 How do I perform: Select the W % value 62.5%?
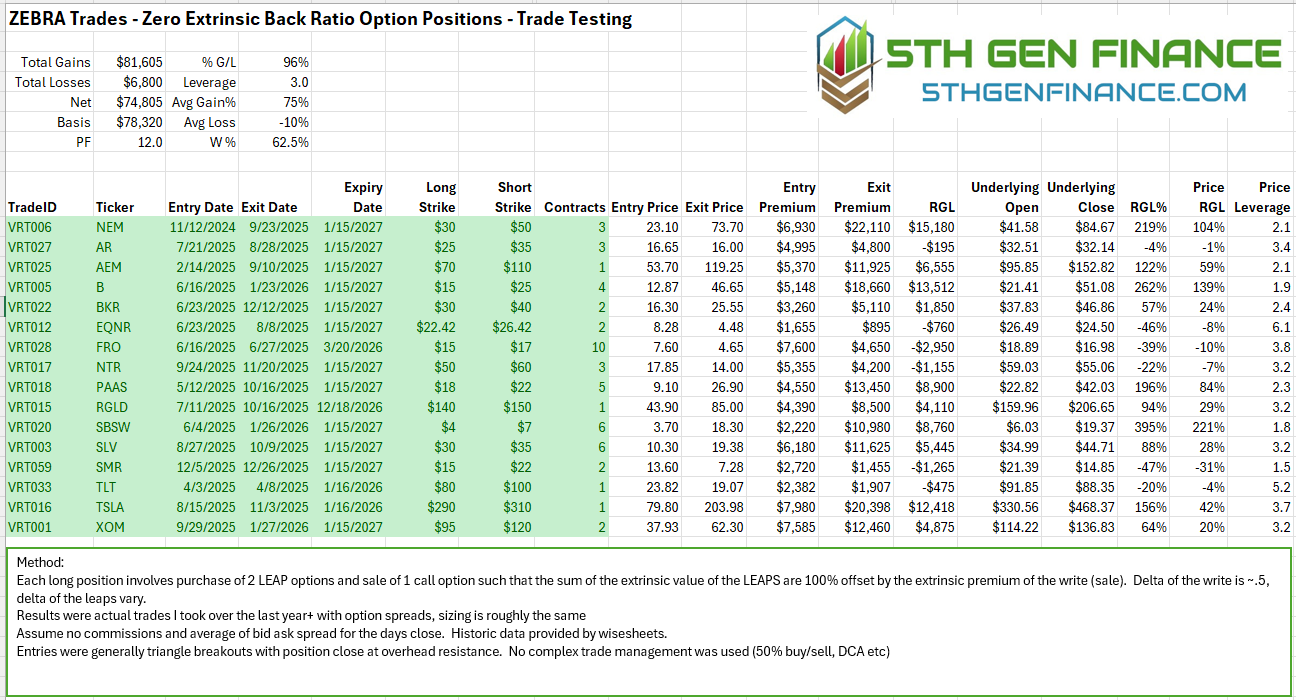[x=291, y=142]
